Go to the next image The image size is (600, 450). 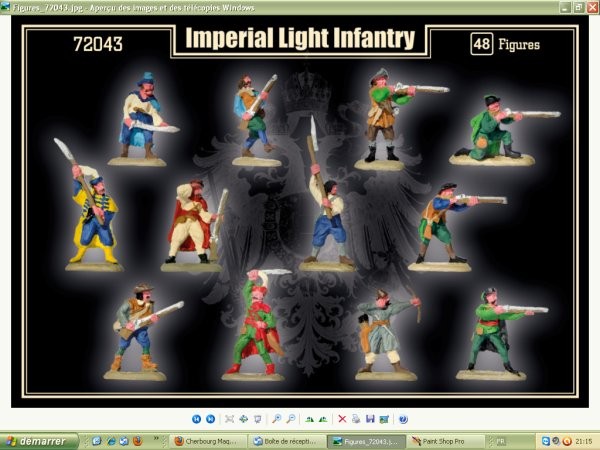[210, 419]
